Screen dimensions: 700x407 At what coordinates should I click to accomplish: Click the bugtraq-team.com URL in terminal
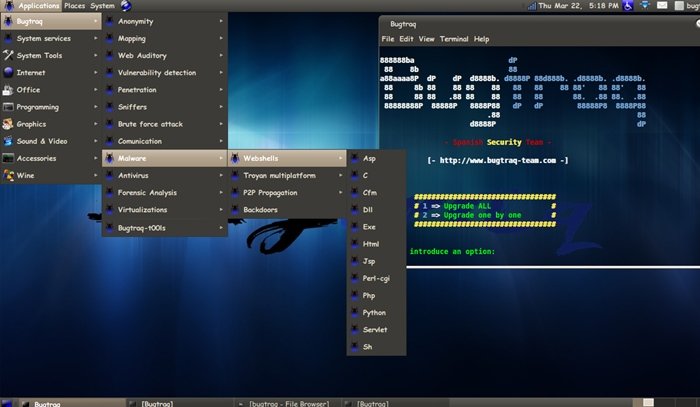[x=498, y=160]
